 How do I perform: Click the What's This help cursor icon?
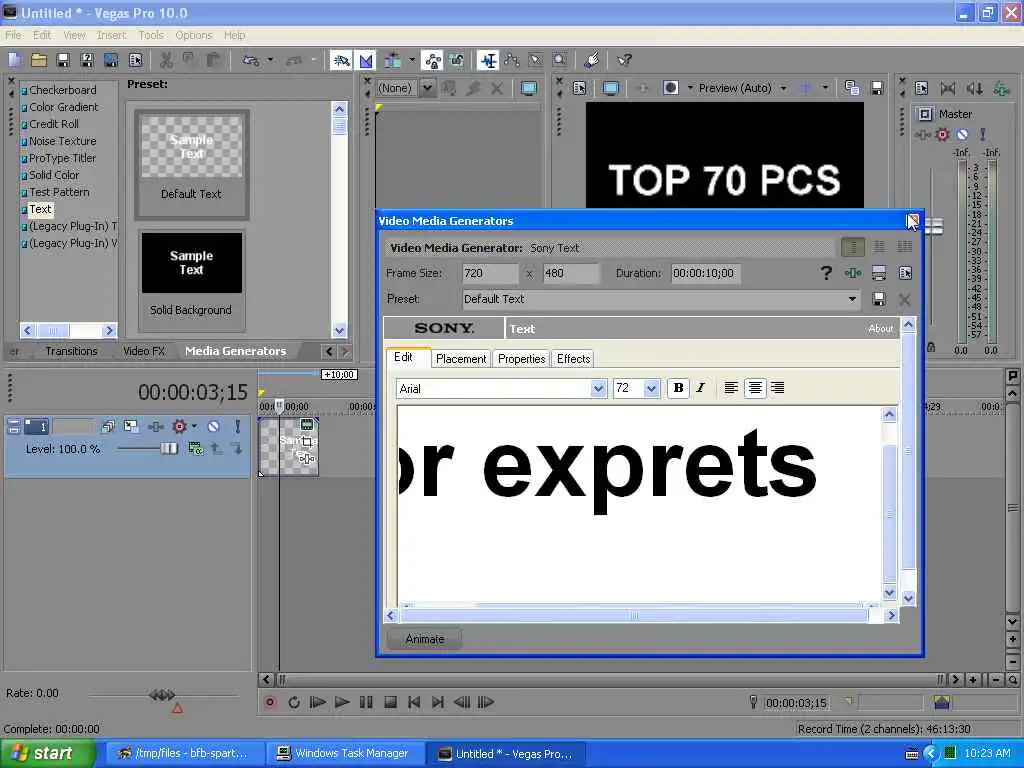click(624, 61)
